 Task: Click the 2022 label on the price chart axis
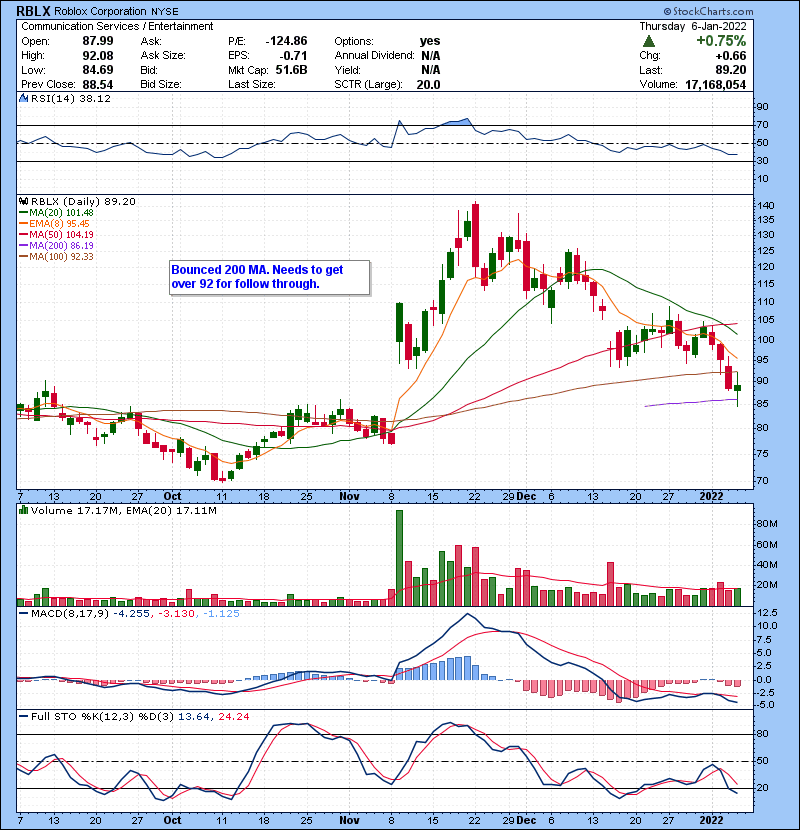click(x=711, y=497)
